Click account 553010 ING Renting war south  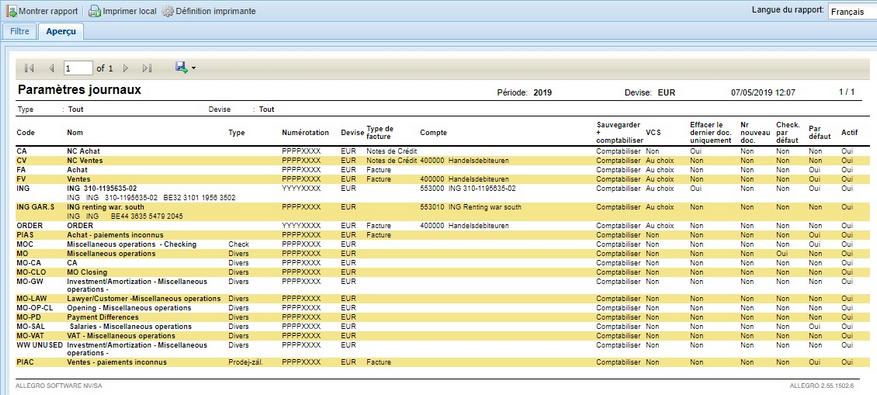pyautogui.click(x=470, y=207)
